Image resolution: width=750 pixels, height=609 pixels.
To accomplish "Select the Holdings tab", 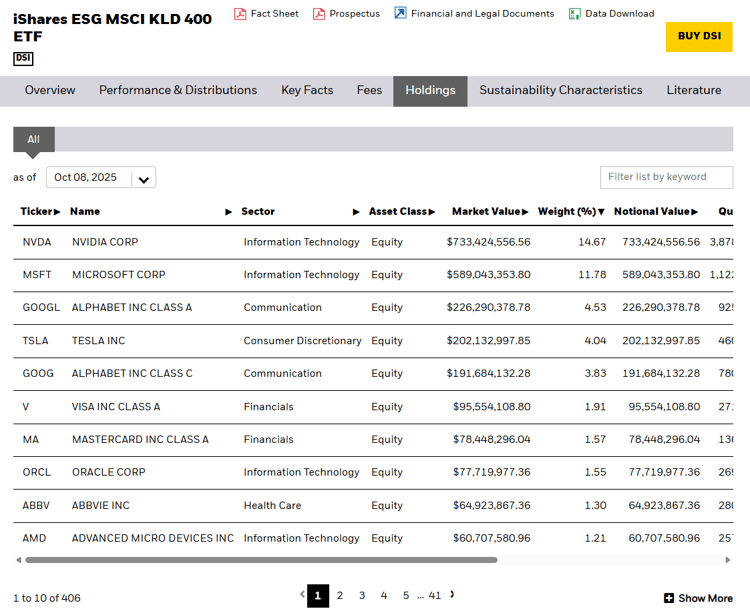I will tap(430, 91).
